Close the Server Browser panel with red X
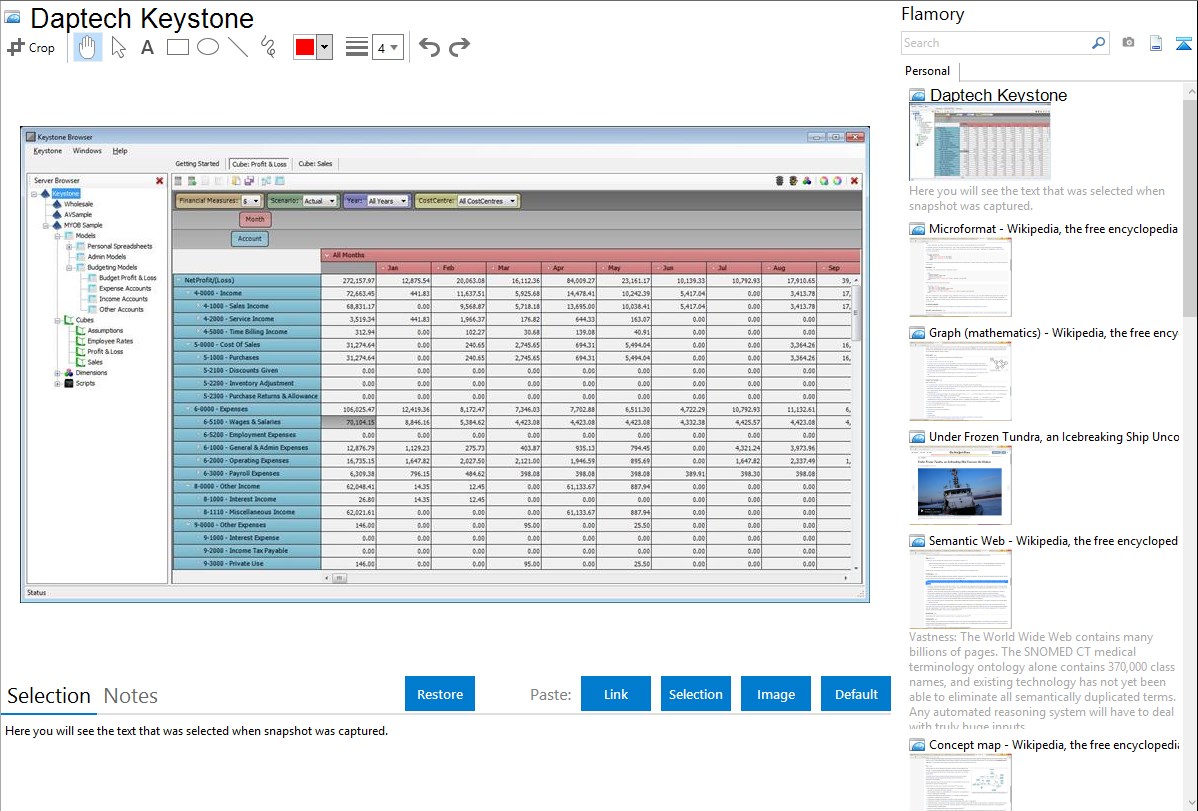The height and width of the screenshot is (811, 1198). tap(160, 181)
